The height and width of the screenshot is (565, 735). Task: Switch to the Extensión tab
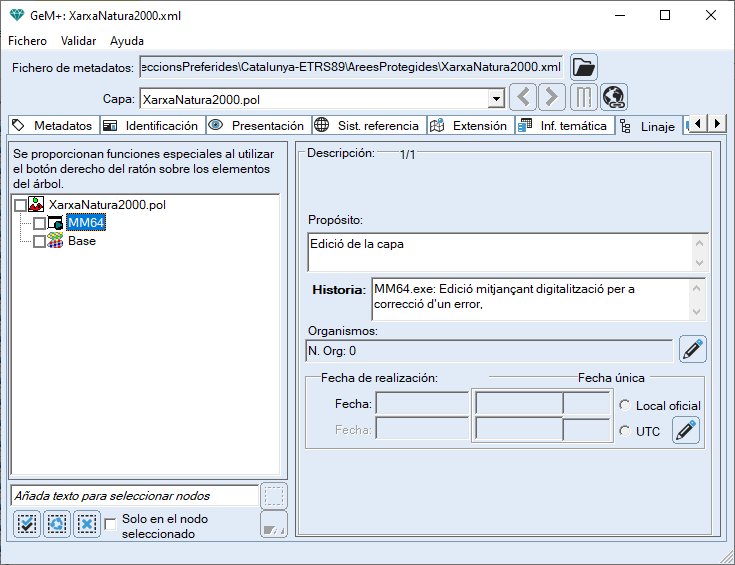click(x=471, y=126)
